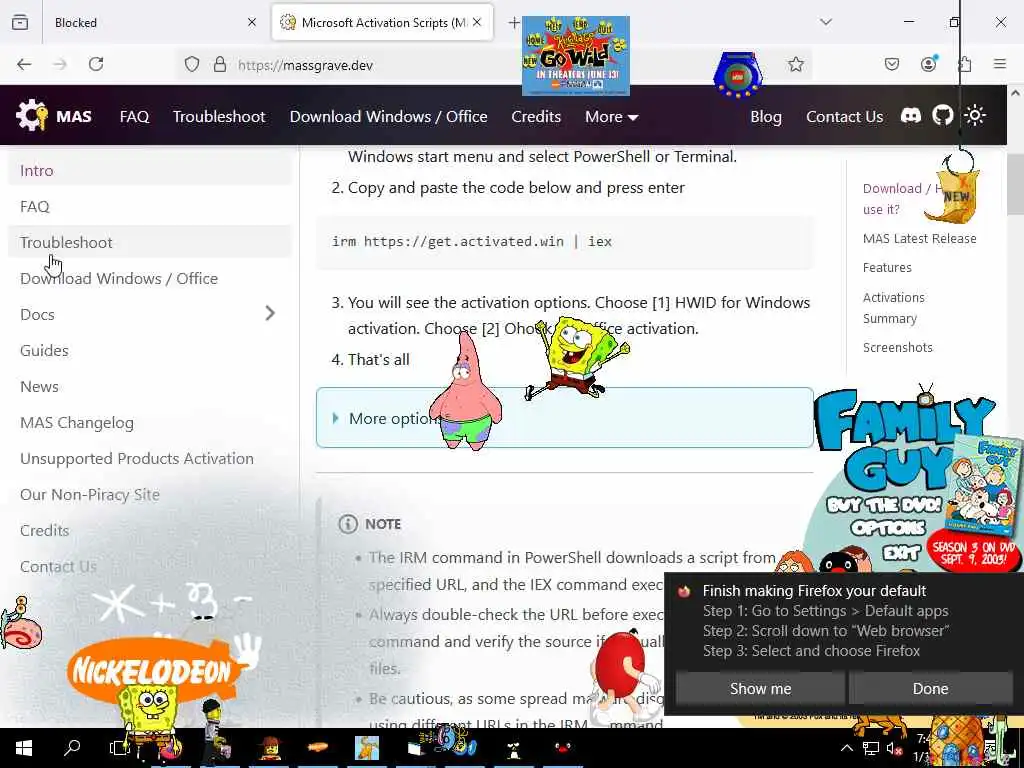Open Task View on the taskbar

pos(119,748)
